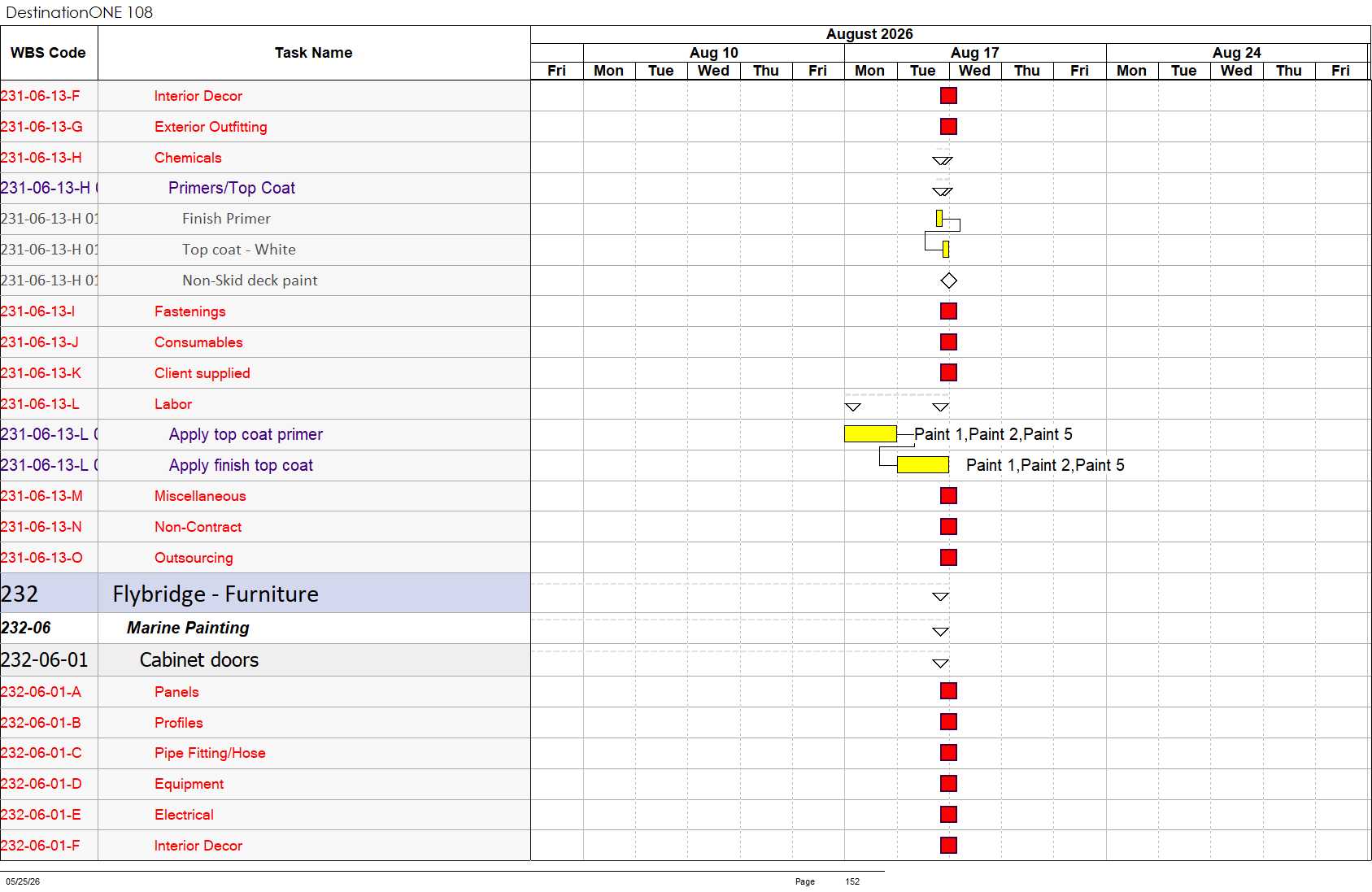Click the red marker in Equipment row

pyautogui.click(x=948, y=784)
